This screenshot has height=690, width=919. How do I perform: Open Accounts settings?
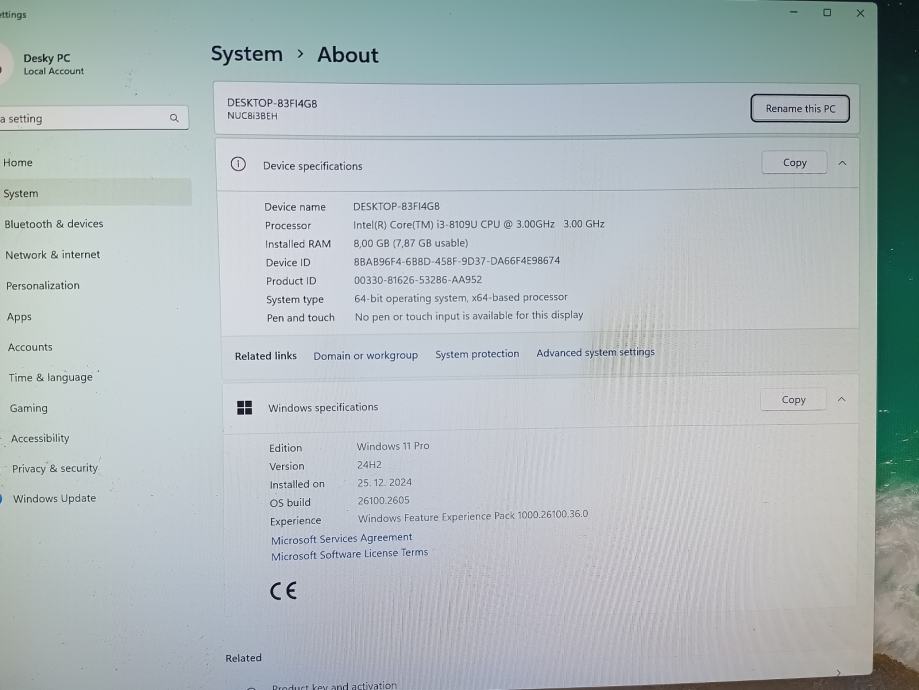point(30,347)
